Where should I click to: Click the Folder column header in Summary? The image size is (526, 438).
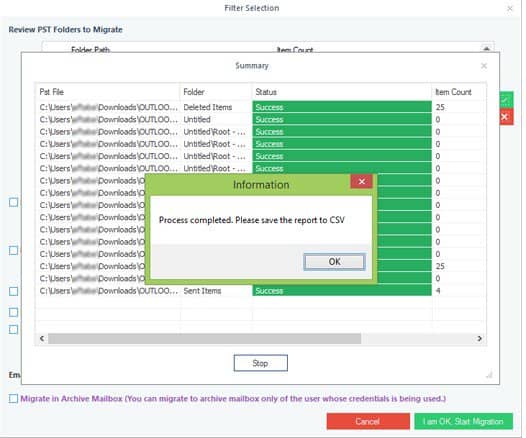(216, 92)
